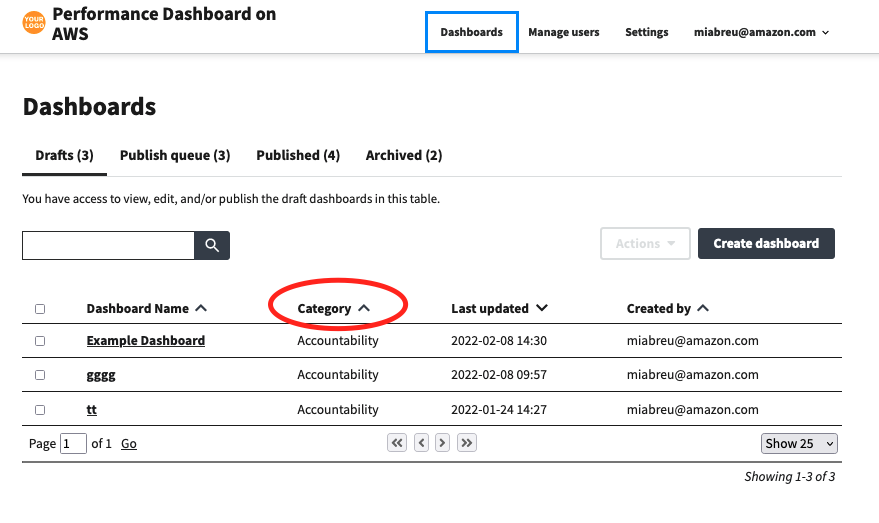Open Dashboards in top navigation
This screenshot has width=879, height=523.
click(x=471, y=33)
